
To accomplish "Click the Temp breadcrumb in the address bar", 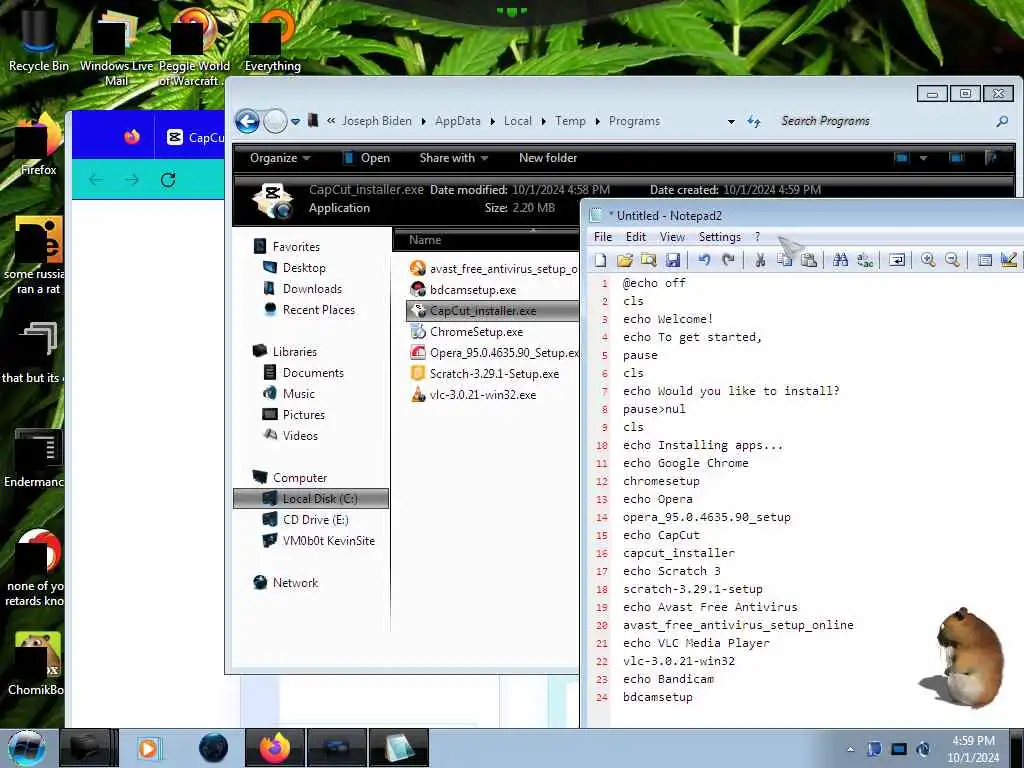I will point(570,121).
